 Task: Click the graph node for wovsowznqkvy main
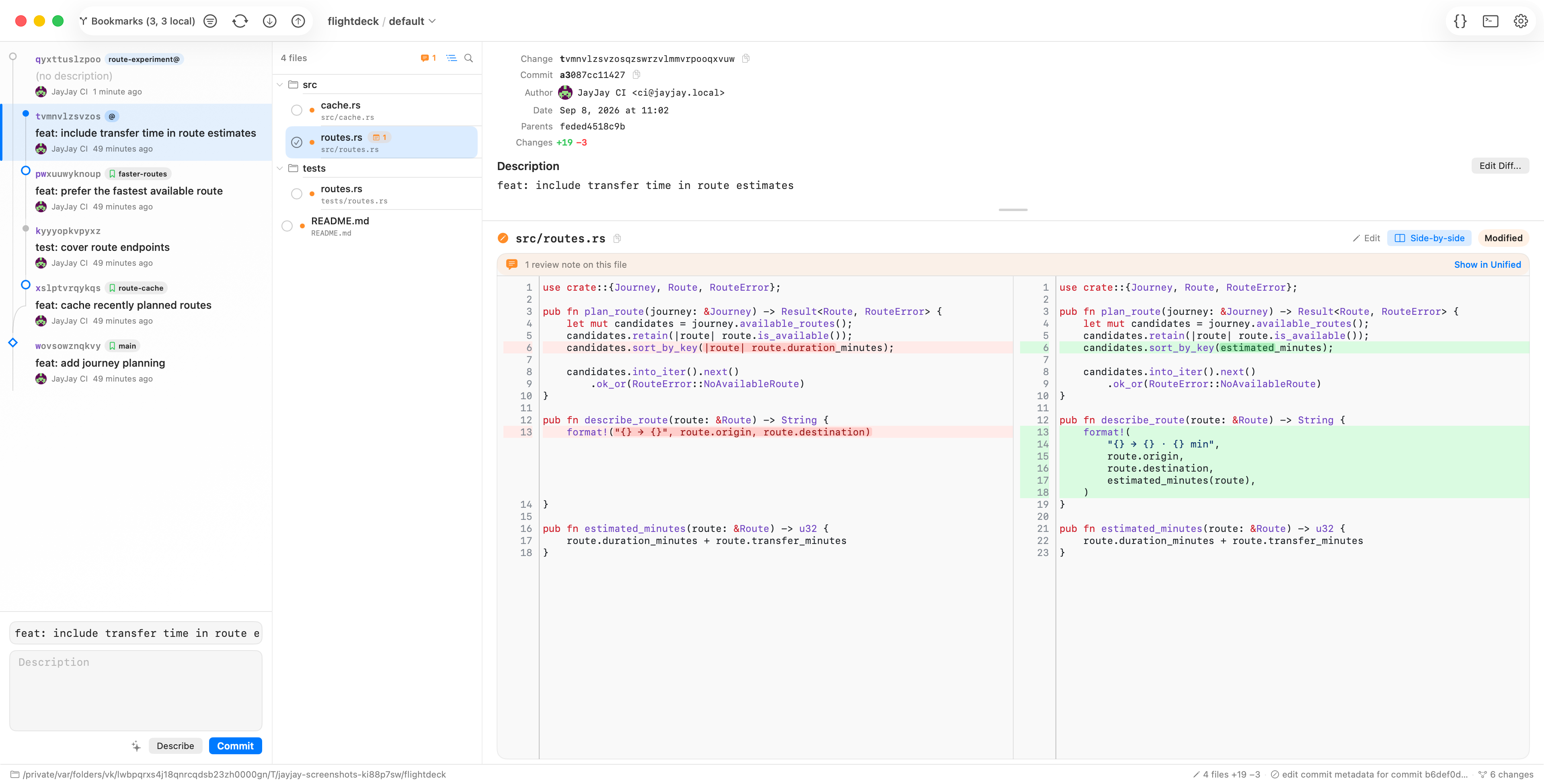click(x=13, y=343)
